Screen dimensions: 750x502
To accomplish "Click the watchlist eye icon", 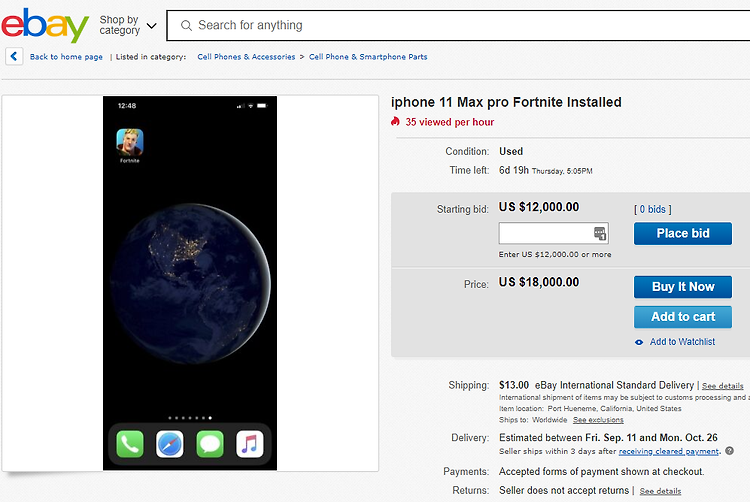I will pos(639,342).
